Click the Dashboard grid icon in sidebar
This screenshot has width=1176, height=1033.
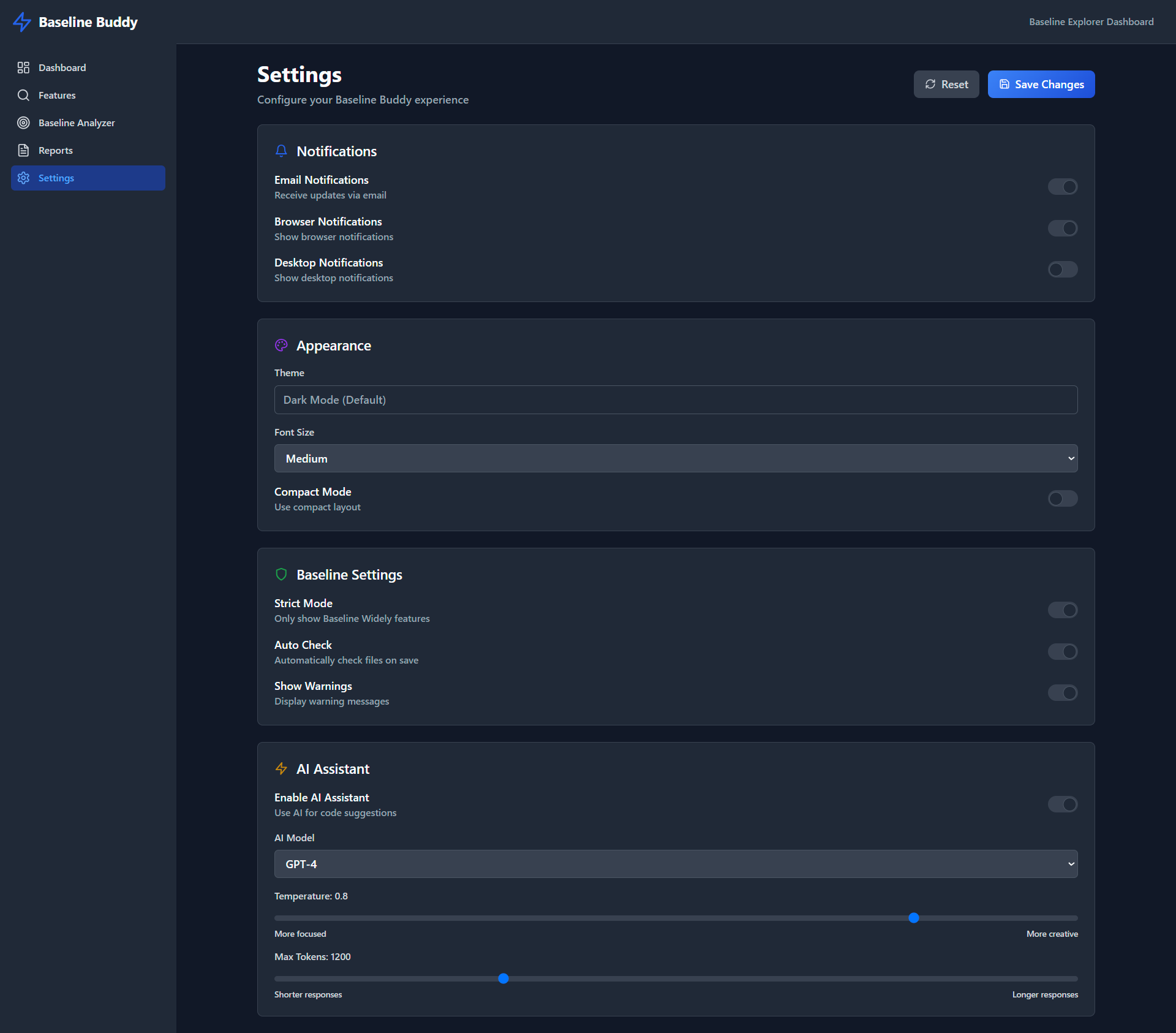[x=23, y=67]
